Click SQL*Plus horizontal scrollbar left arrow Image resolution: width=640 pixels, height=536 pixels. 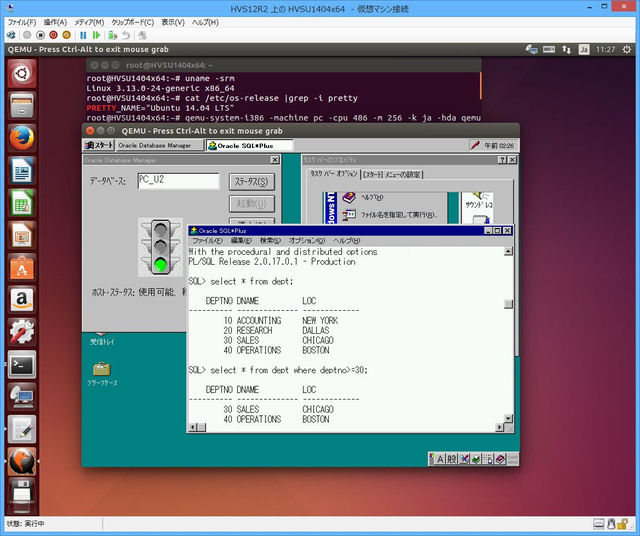tap(193, 427)
